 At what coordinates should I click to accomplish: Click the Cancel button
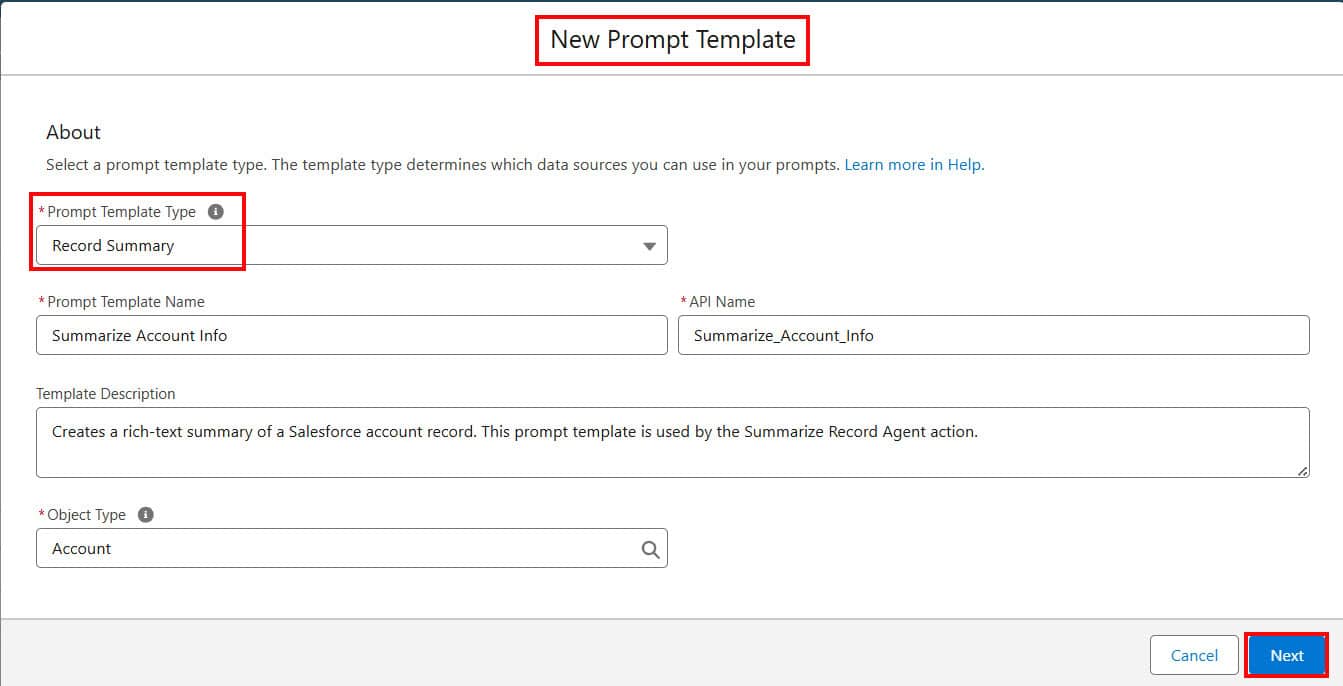tap(1194, 655)
